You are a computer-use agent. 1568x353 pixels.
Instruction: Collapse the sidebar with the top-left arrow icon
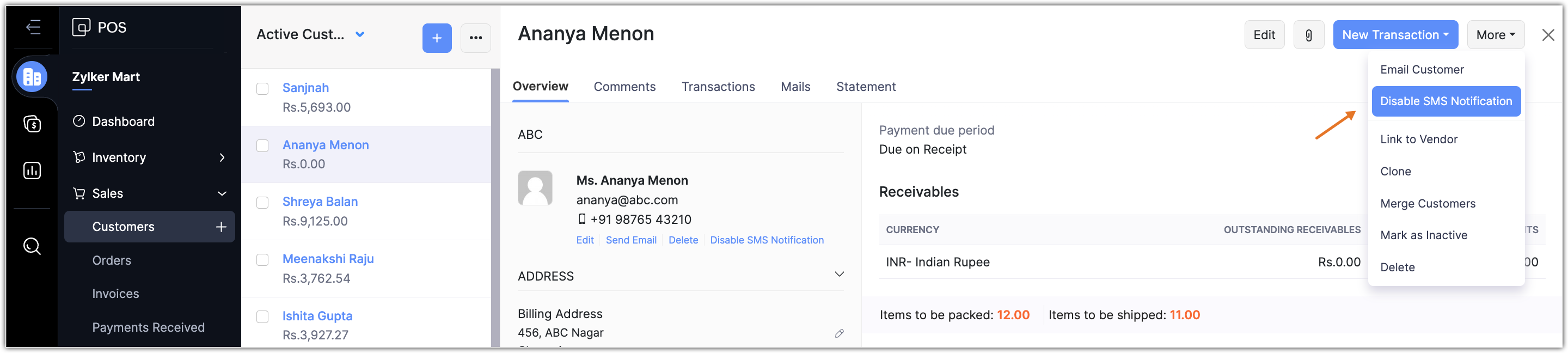tap(33, 27)
